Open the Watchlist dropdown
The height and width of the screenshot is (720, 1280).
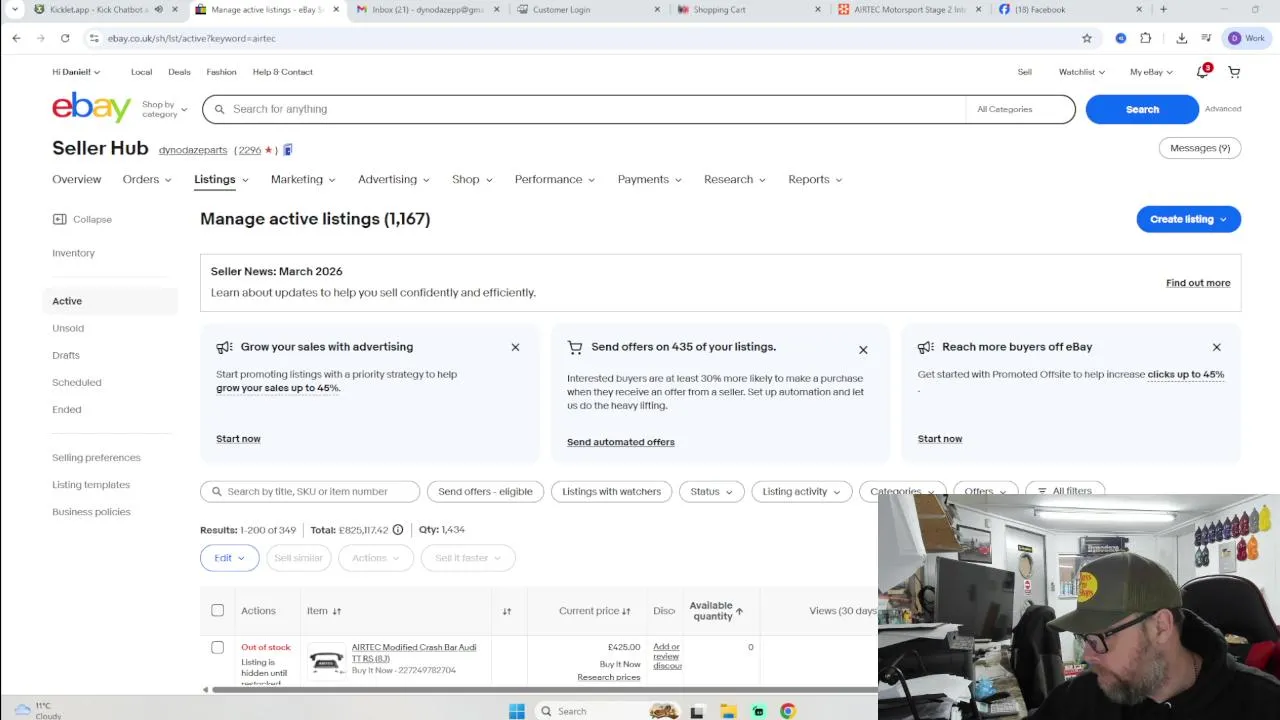(x=1082, y=72)
